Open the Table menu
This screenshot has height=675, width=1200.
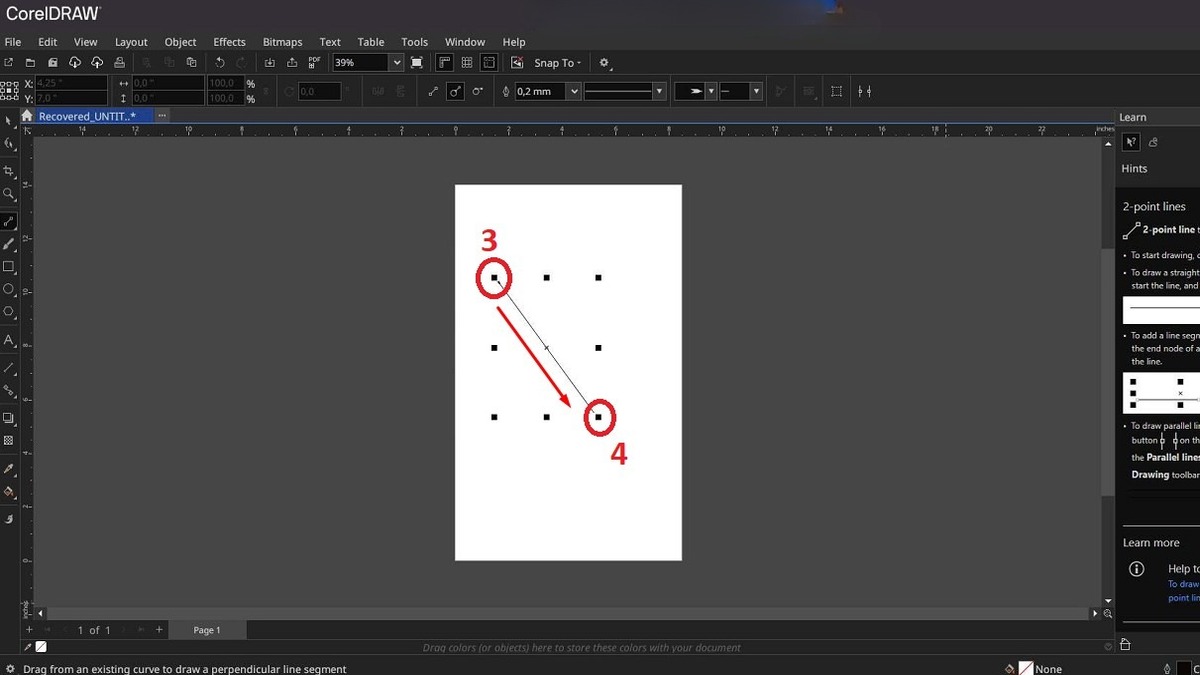click(371, 42)
